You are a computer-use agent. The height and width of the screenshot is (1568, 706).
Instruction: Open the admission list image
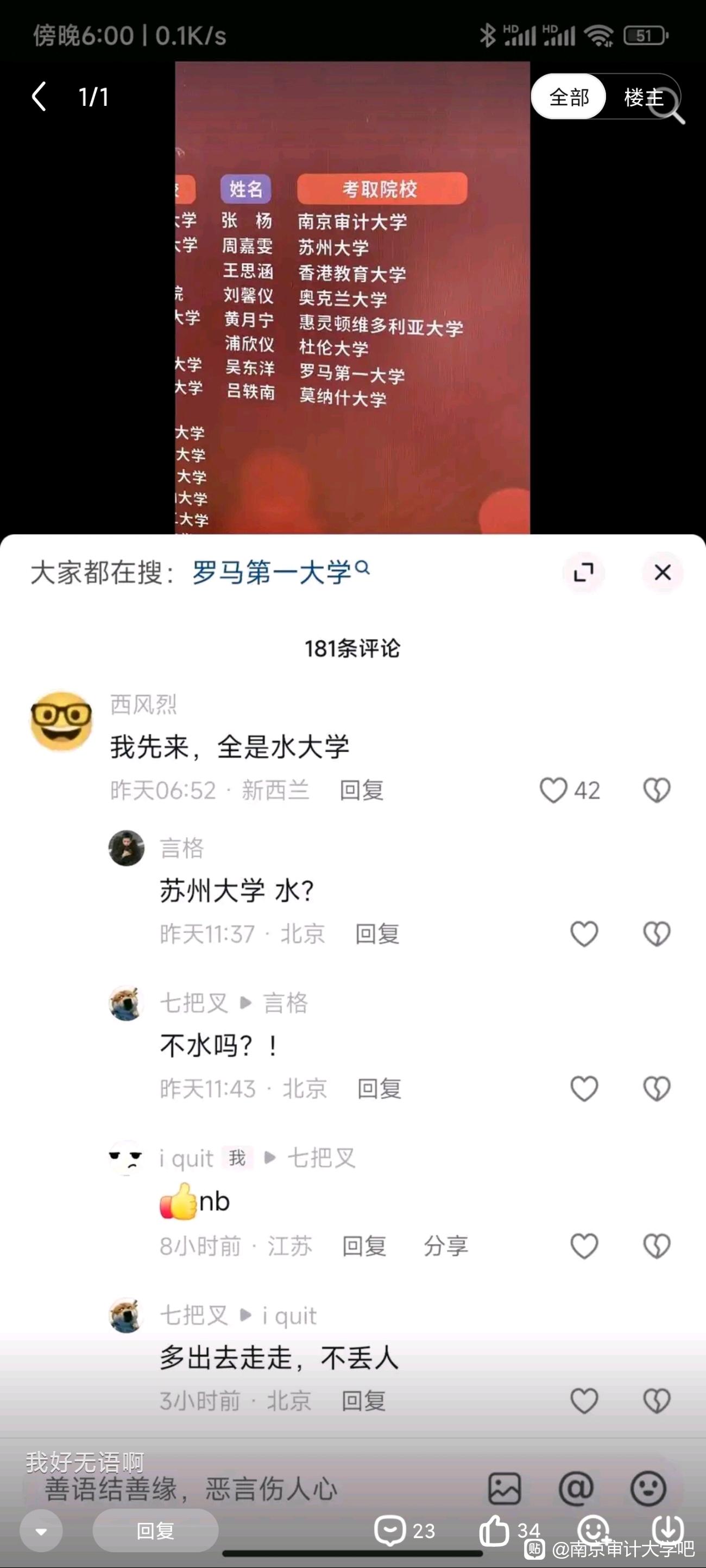tap(352, 297)
